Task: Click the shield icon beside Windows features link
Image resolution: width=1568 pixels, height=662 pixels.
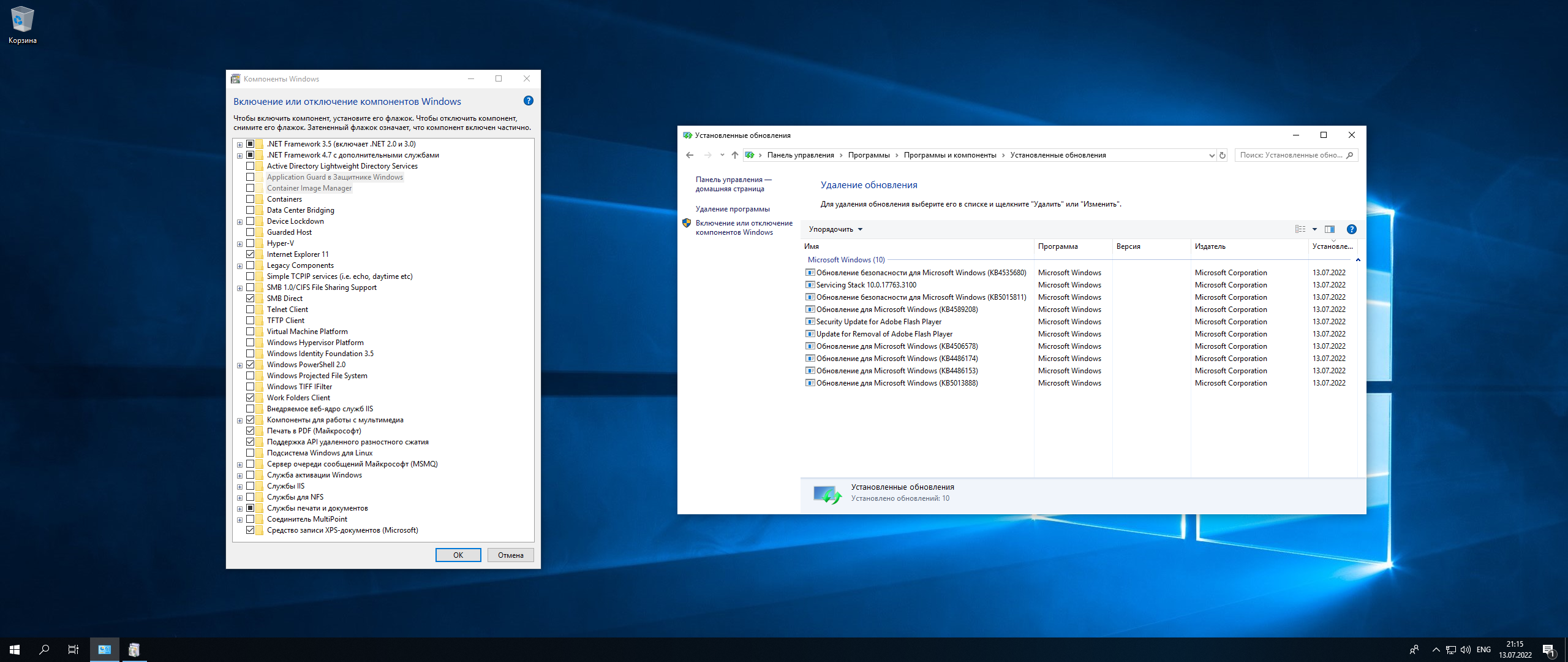Action: 687,223
